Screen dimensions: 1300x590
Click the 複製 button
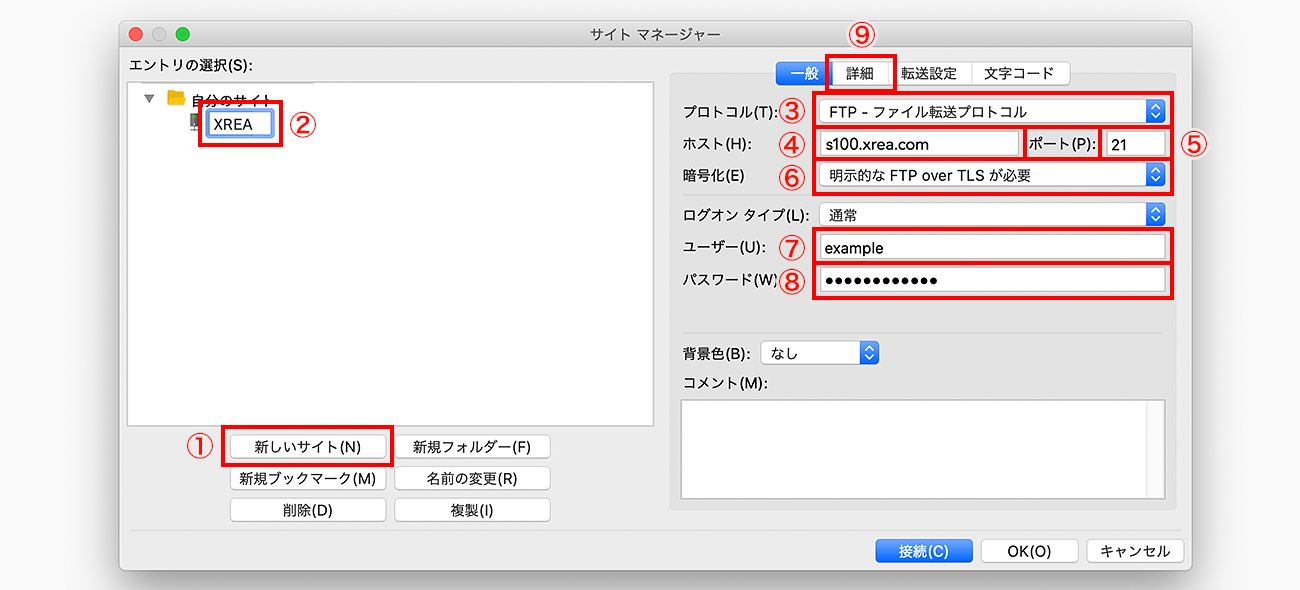tap(472, 510)
